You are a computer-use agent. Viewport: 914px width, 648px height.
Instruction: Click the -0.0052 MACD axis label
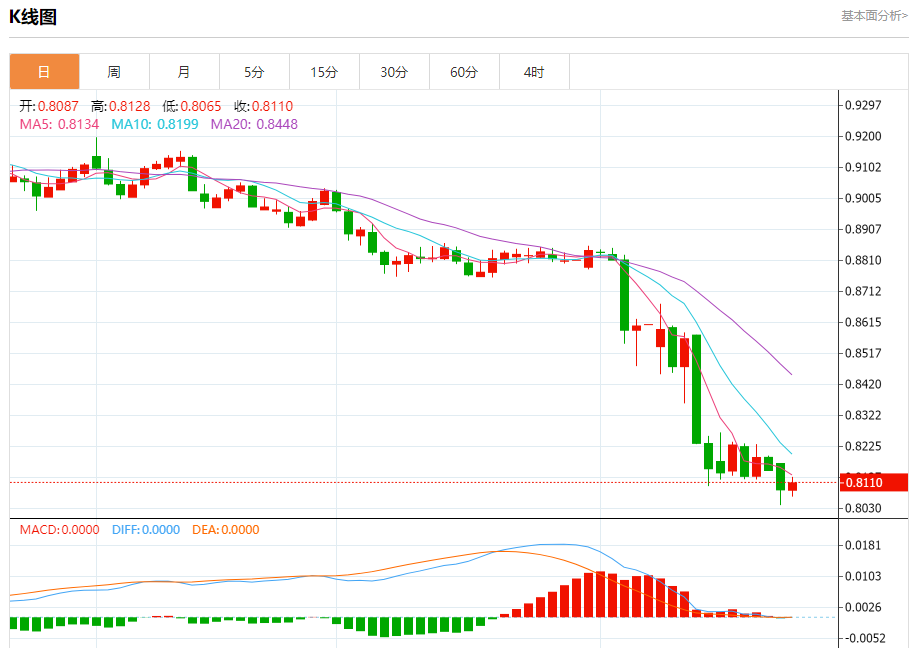pos(864,638)
